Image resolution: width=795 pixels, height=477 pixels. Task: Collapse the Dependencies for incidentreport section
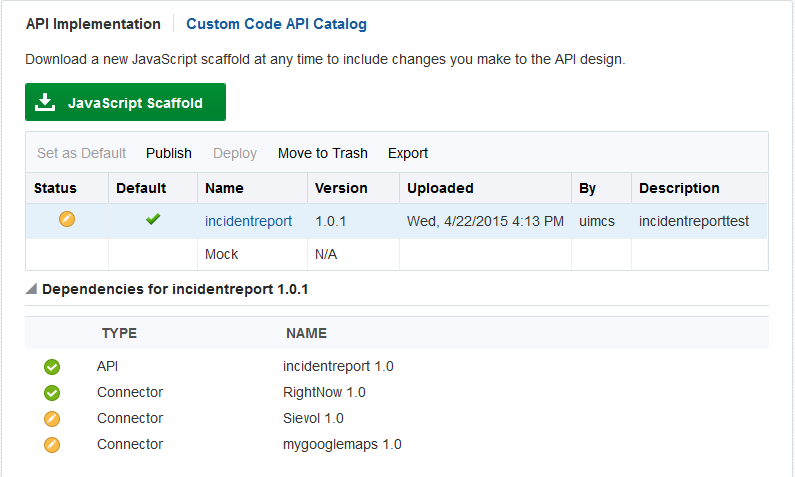(32, 289)
